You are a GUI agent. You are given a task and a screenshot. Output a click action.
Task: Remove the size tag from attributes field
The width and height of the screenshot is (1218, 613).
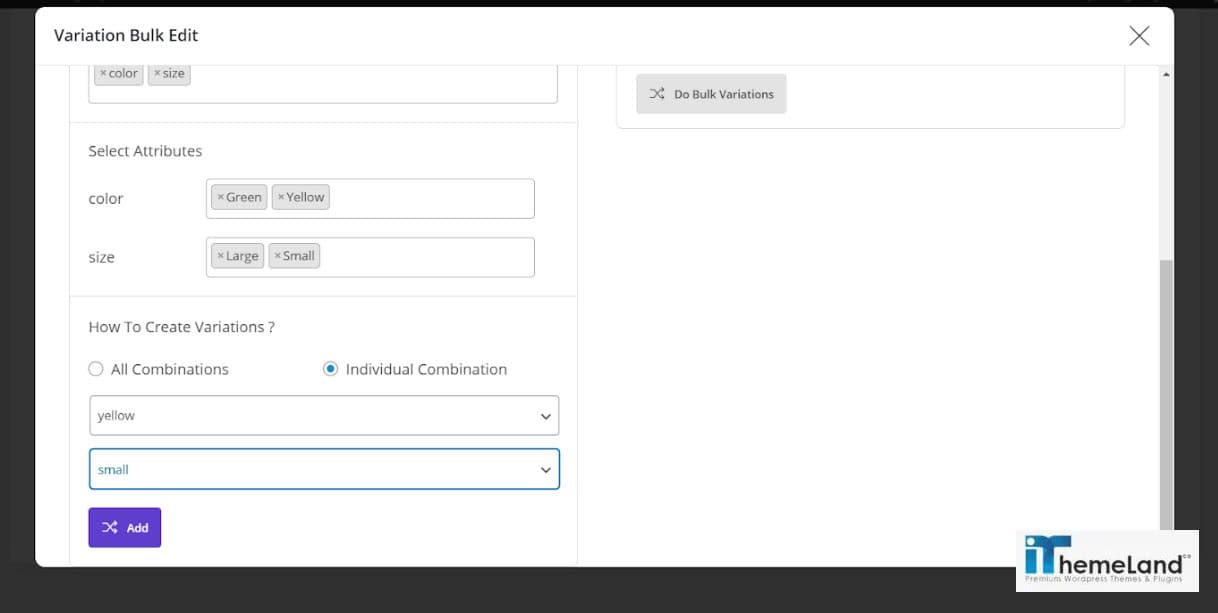(157, 74)
